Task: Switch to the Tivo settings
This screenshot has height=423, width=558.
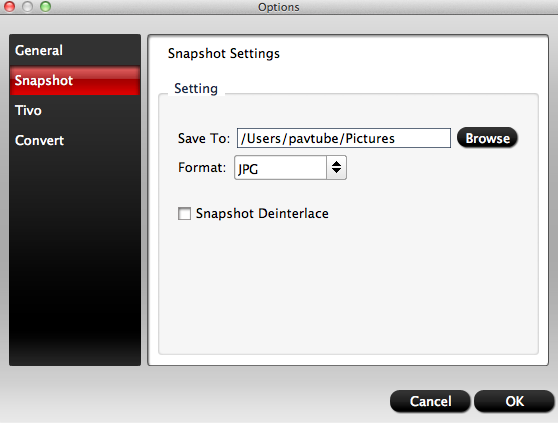Action: (75, 110)
